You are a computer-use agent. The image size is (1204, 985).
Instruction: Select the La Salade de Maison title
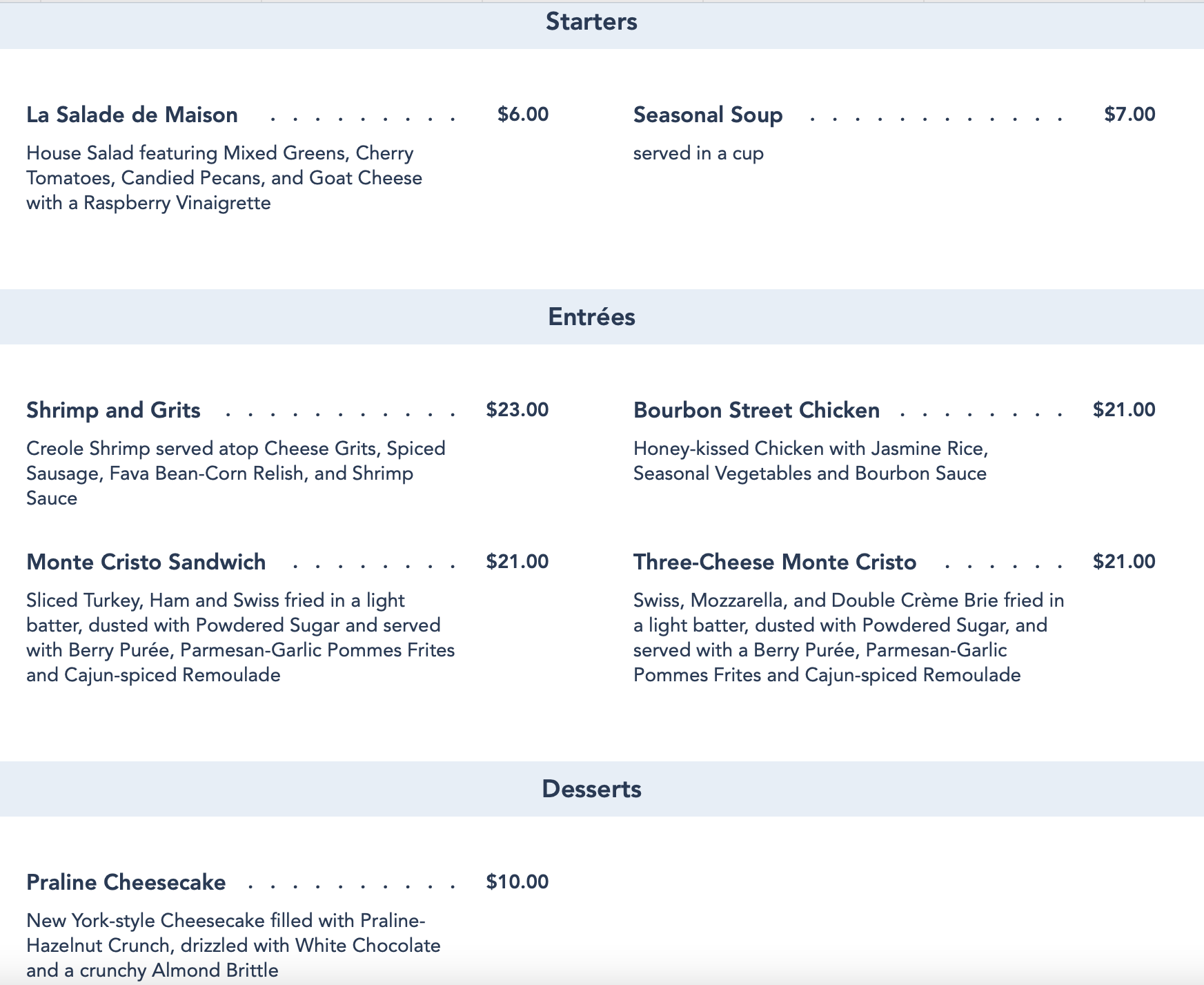pyautogui.click(x=132, y=115)
